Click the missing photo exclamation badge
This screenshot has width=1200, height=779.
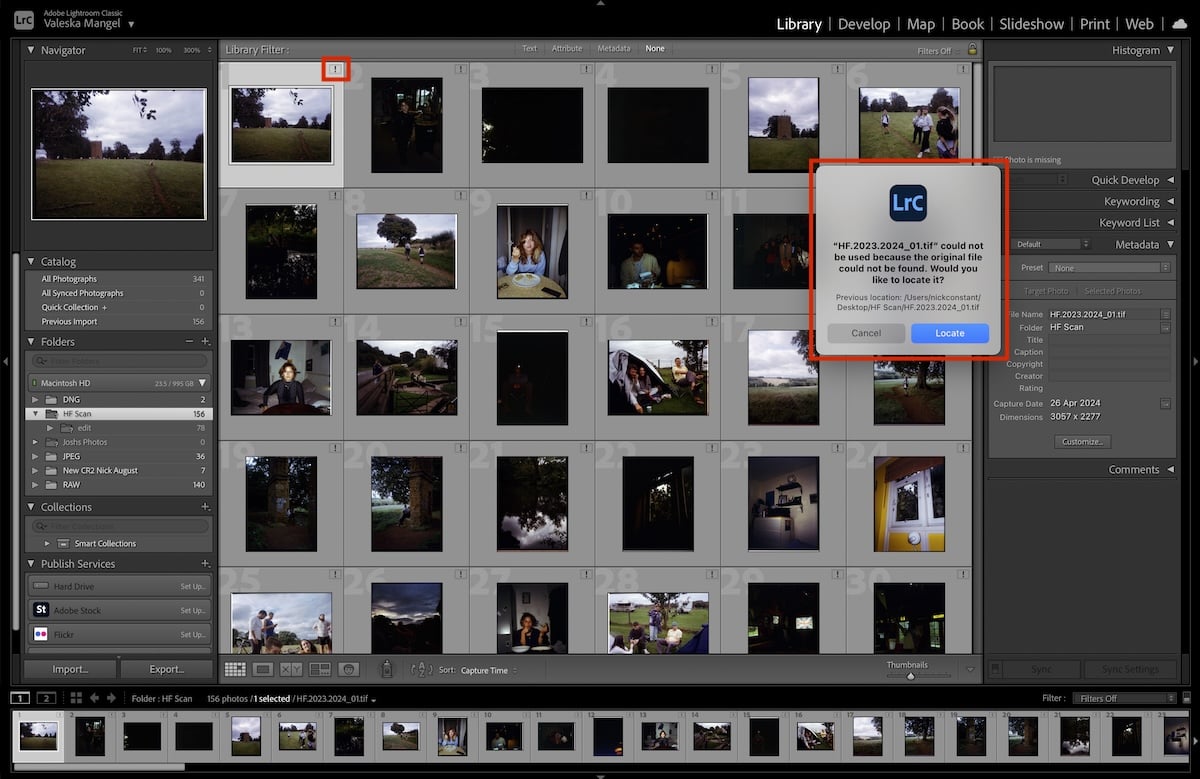(336, 70)
